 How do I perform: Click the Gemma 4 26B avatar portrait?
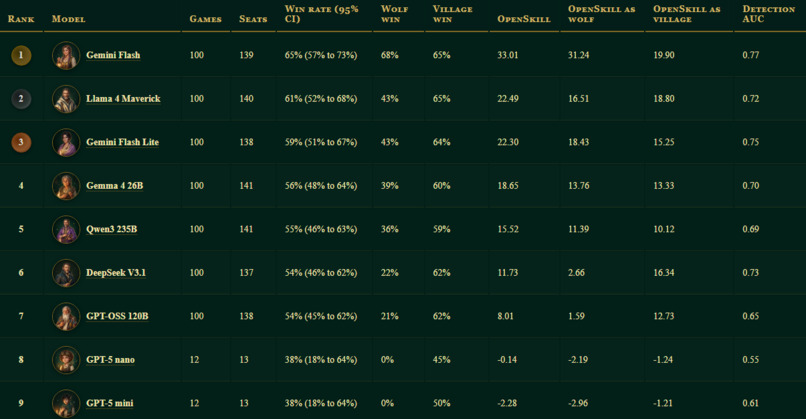tap(66, 186)
